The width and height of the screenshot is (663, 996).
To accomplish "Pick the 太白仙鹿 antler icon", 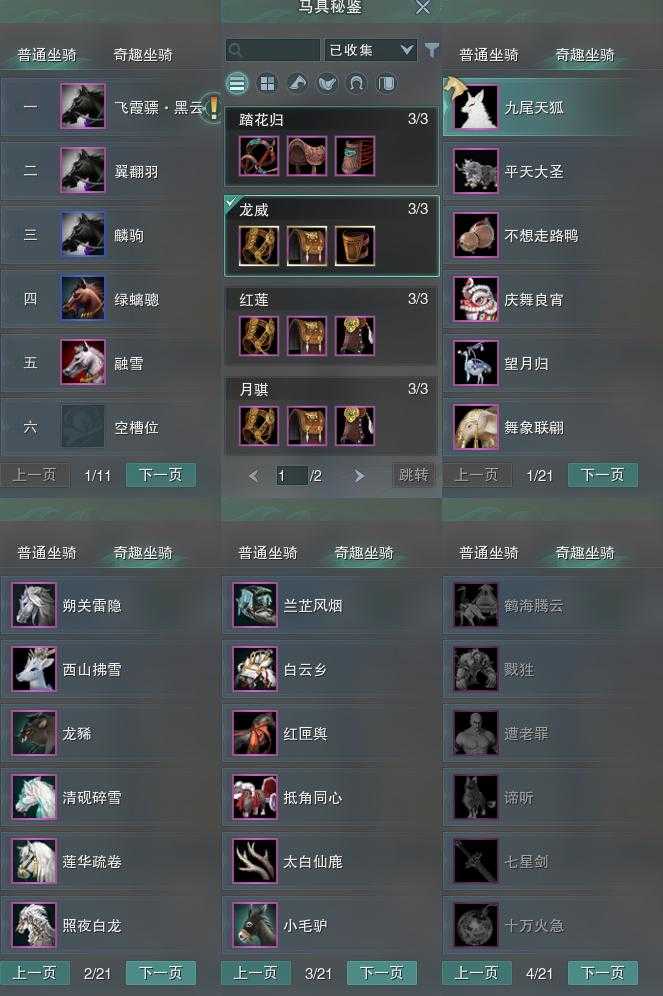I will click(x=255, y=861).
